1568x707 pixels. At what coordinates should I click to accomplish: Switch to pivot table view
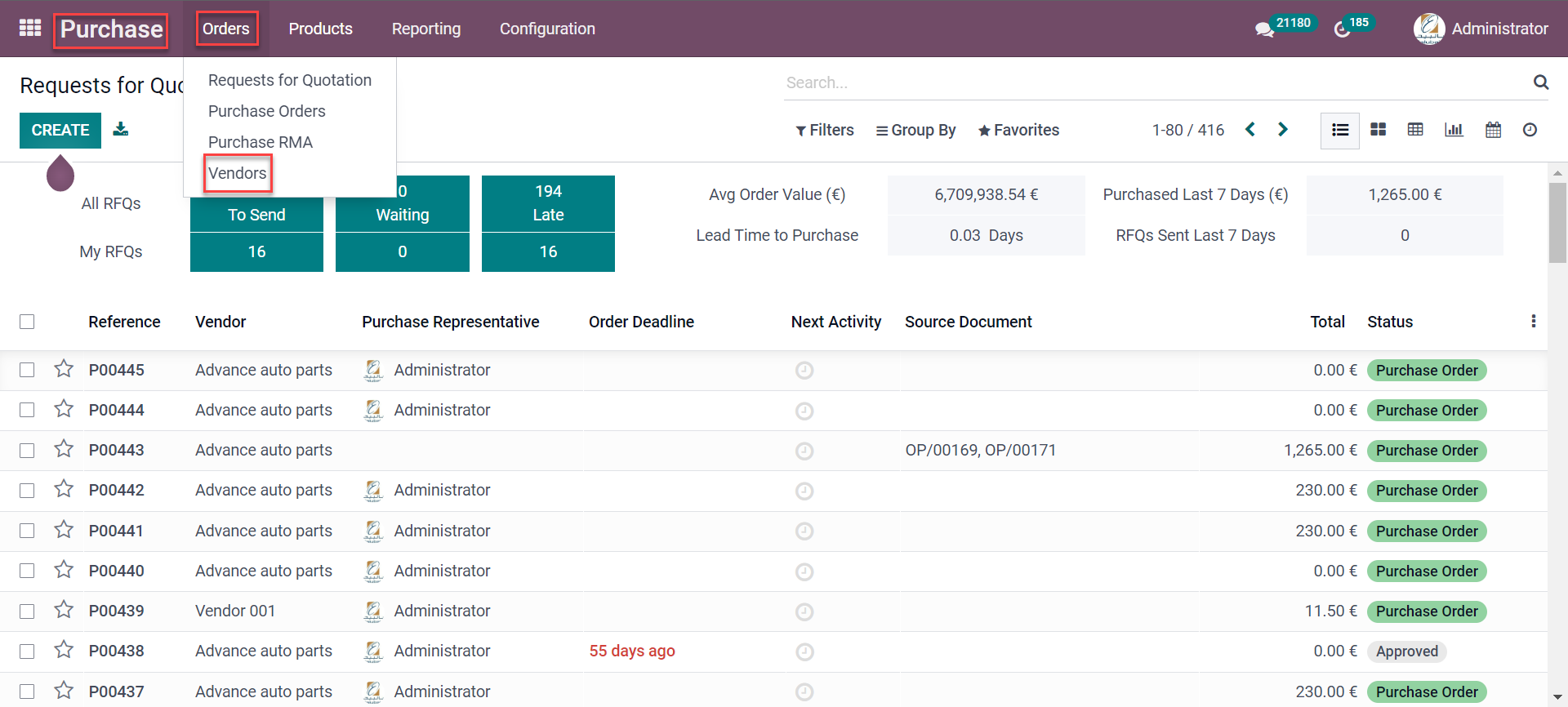1415,130
